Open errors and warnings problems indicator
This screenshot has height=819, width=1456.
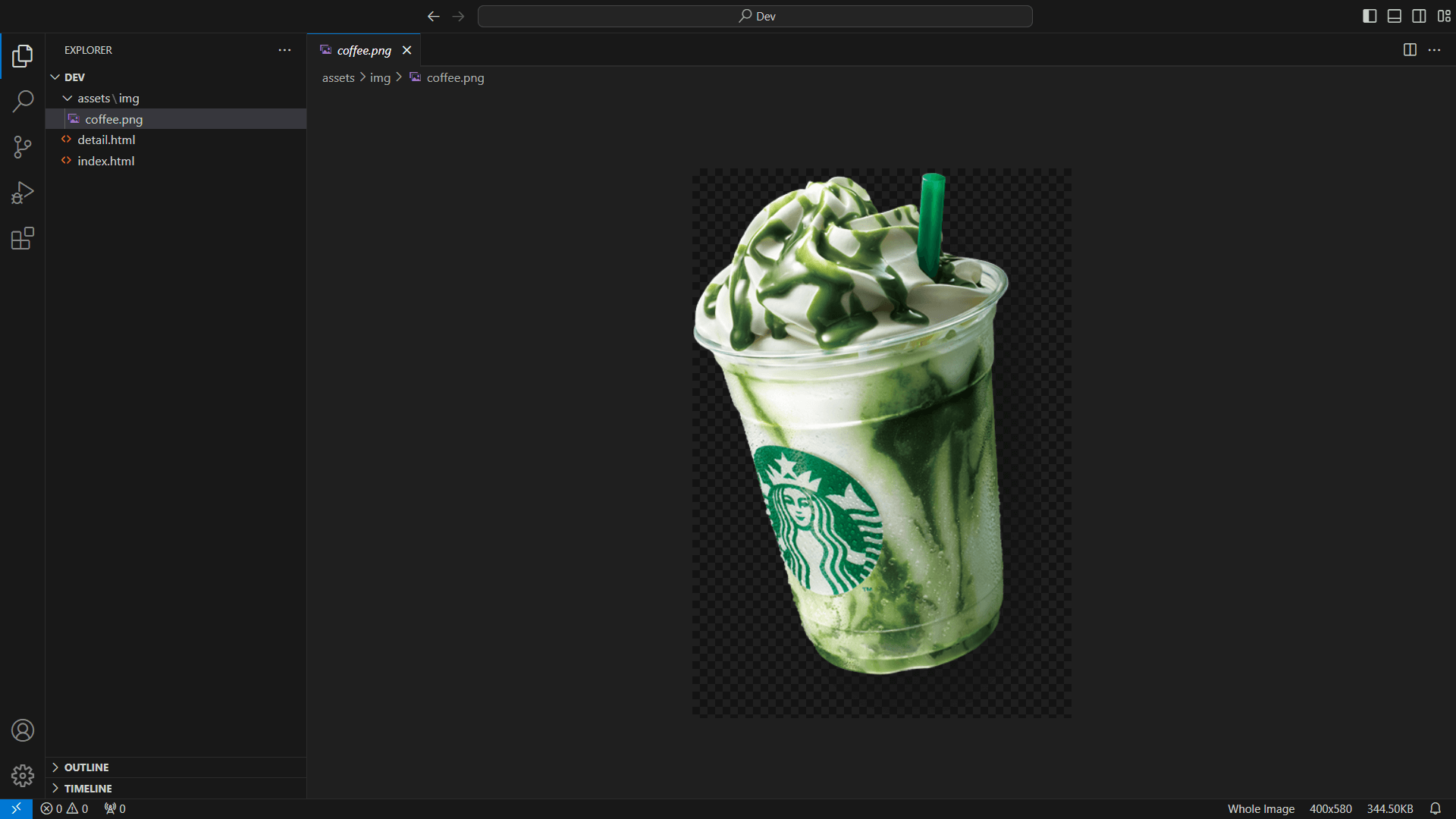64,809
